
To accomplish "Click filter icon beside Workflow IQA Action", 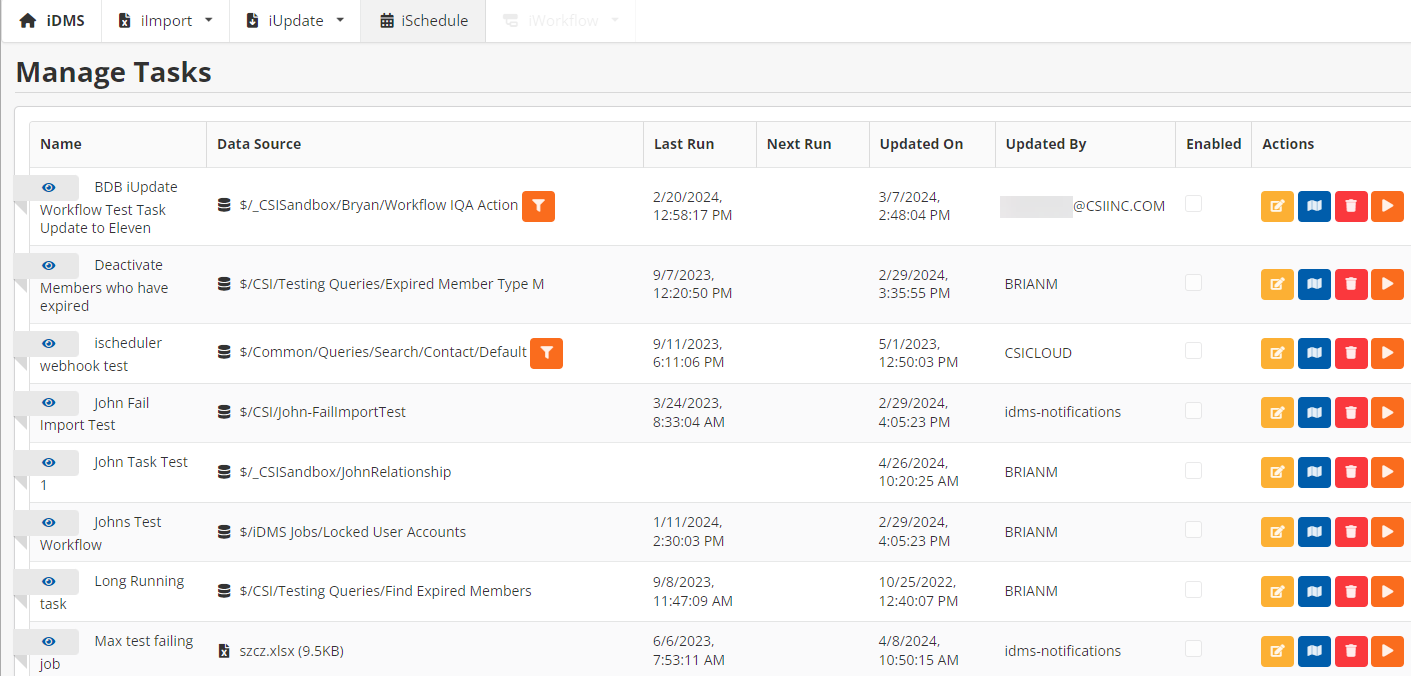I will (538, 206).
